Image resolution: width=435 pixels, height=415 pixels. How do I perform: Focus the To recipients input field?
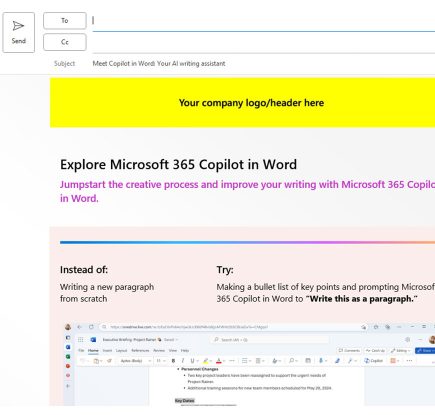(x=263, y=21)
